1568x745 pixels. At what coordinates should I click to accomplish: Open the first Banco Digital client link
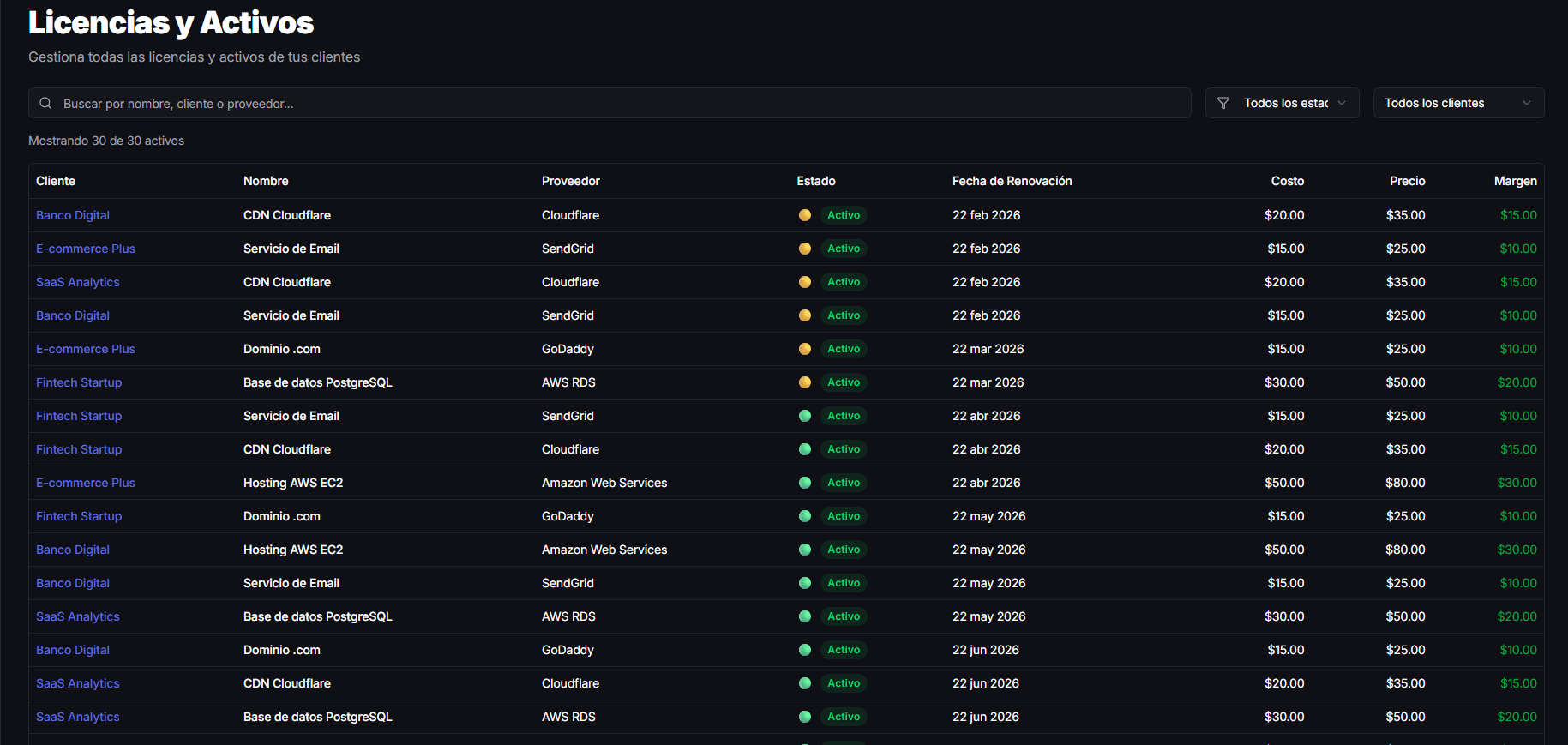click(73, 215)
